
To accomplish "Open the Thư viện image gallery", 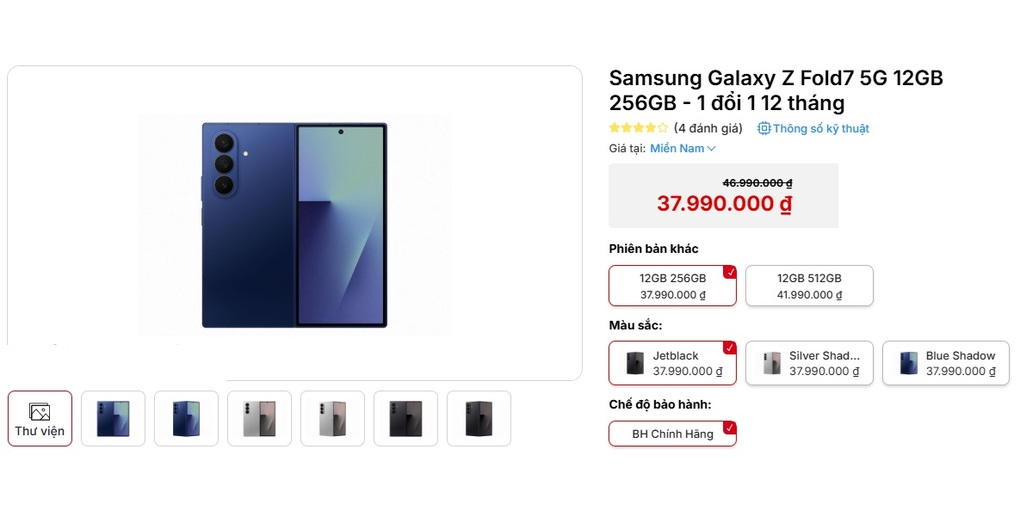I will 40,418.
